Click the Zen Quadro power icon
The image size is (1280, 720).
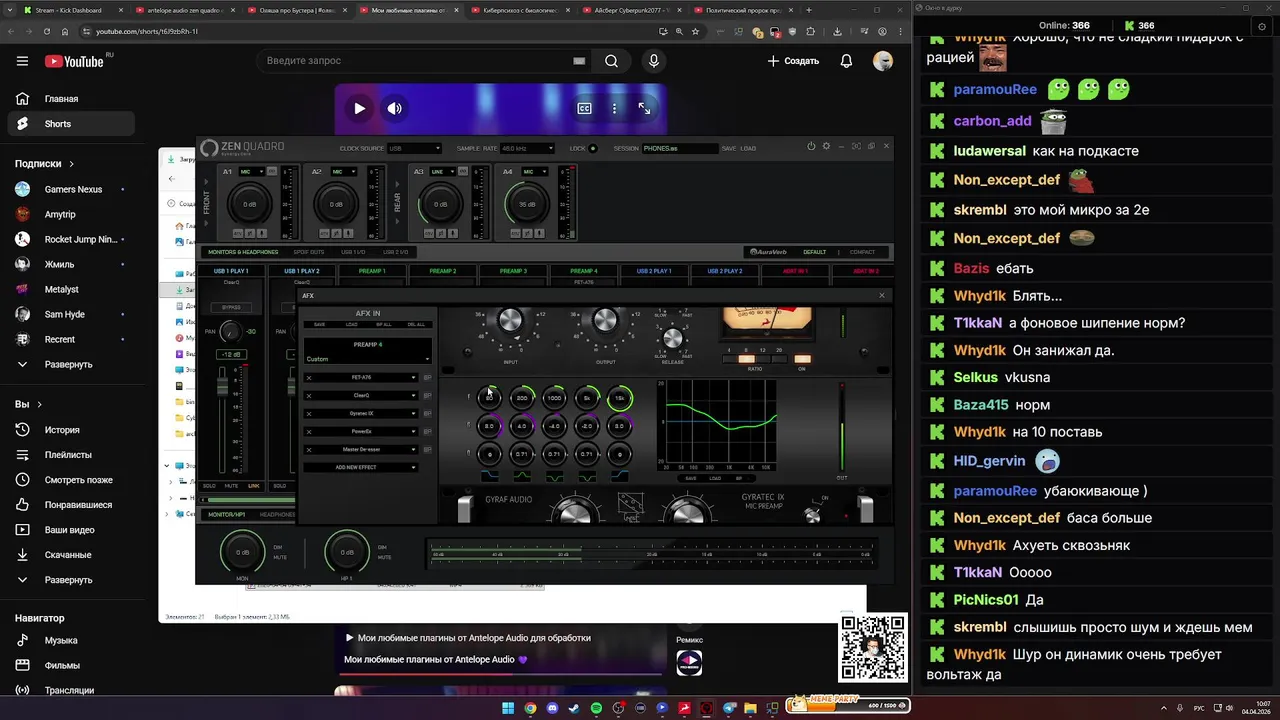(811, 147)
